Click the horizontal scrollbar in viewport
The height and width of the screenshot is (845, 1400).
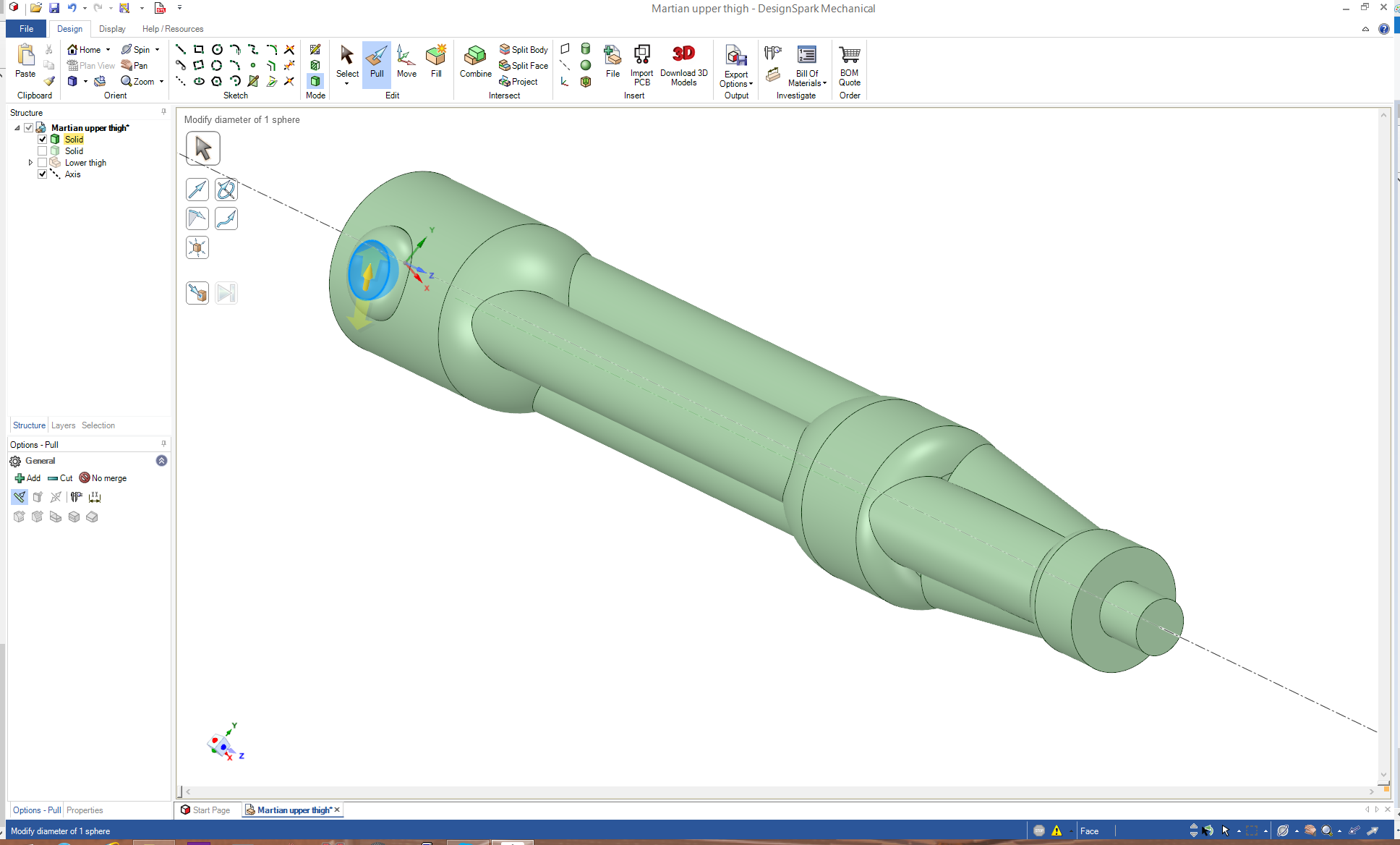[778, 791]
